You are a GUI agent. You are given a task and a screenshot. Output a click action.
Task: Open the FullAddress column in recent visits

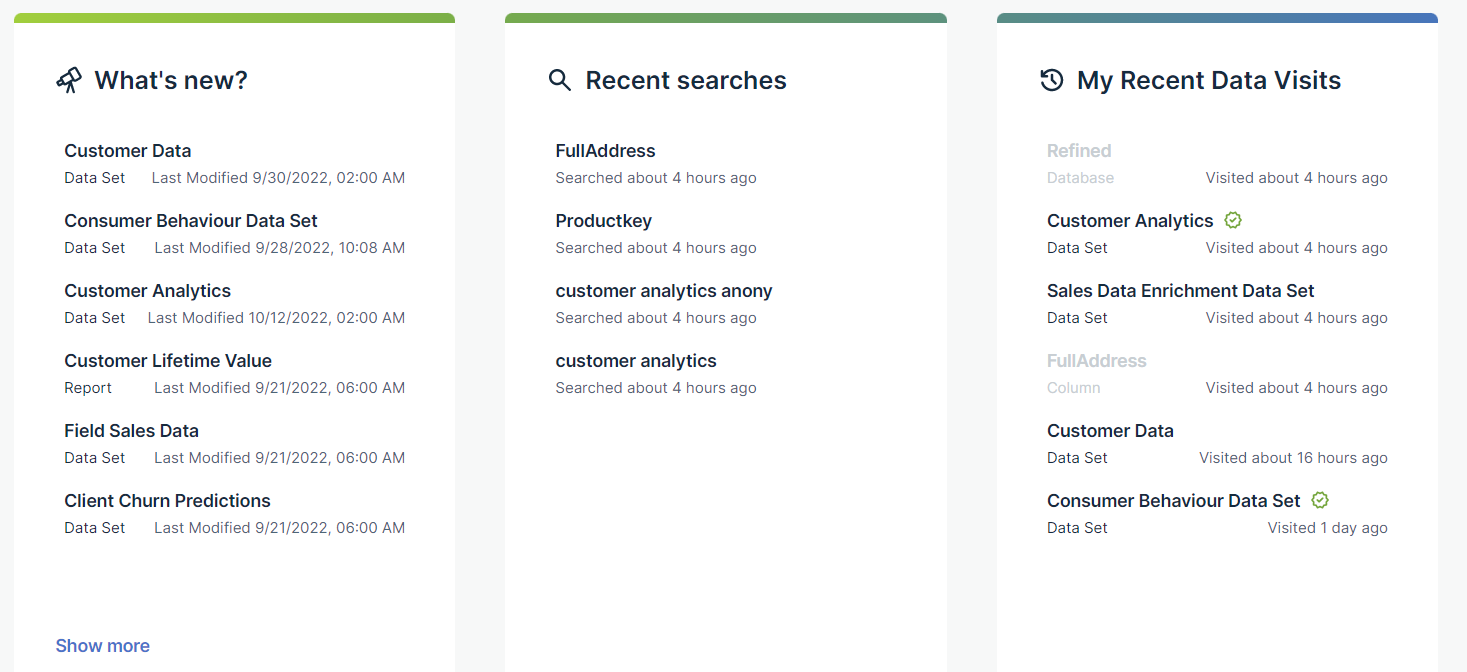click(1096, 361)
